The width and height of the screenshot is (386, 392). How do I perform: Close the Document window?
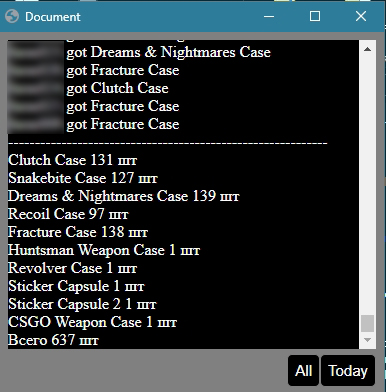click(x=361, y=16)
